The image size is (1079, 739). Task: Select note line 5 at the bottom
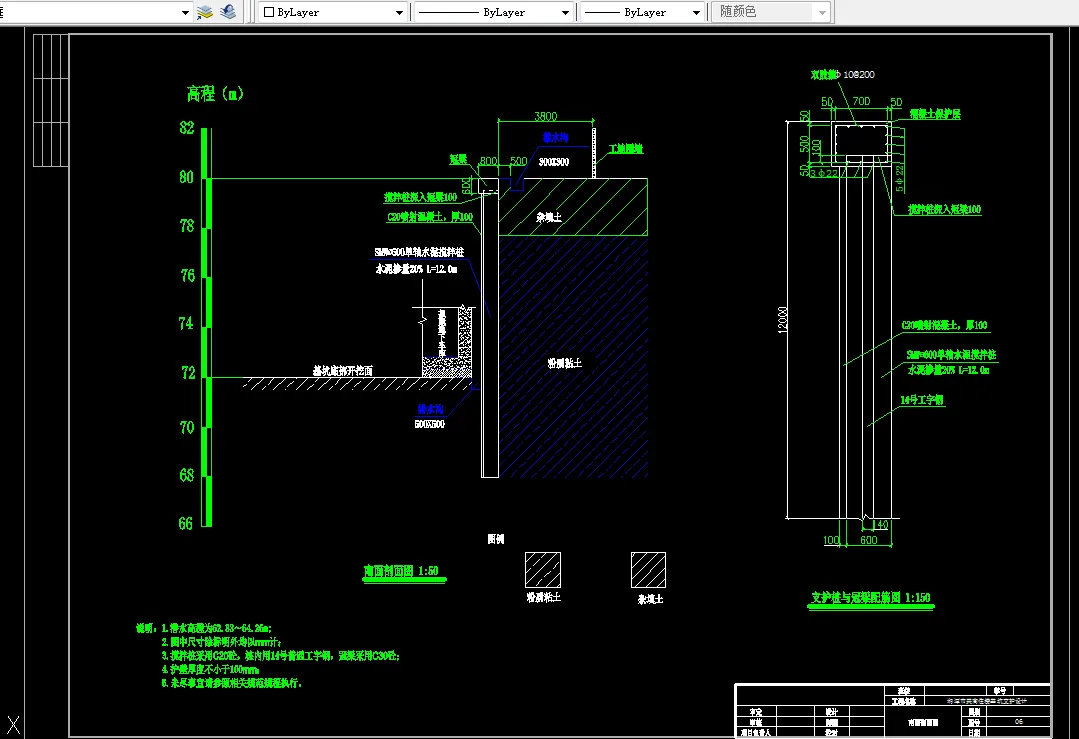231,683
